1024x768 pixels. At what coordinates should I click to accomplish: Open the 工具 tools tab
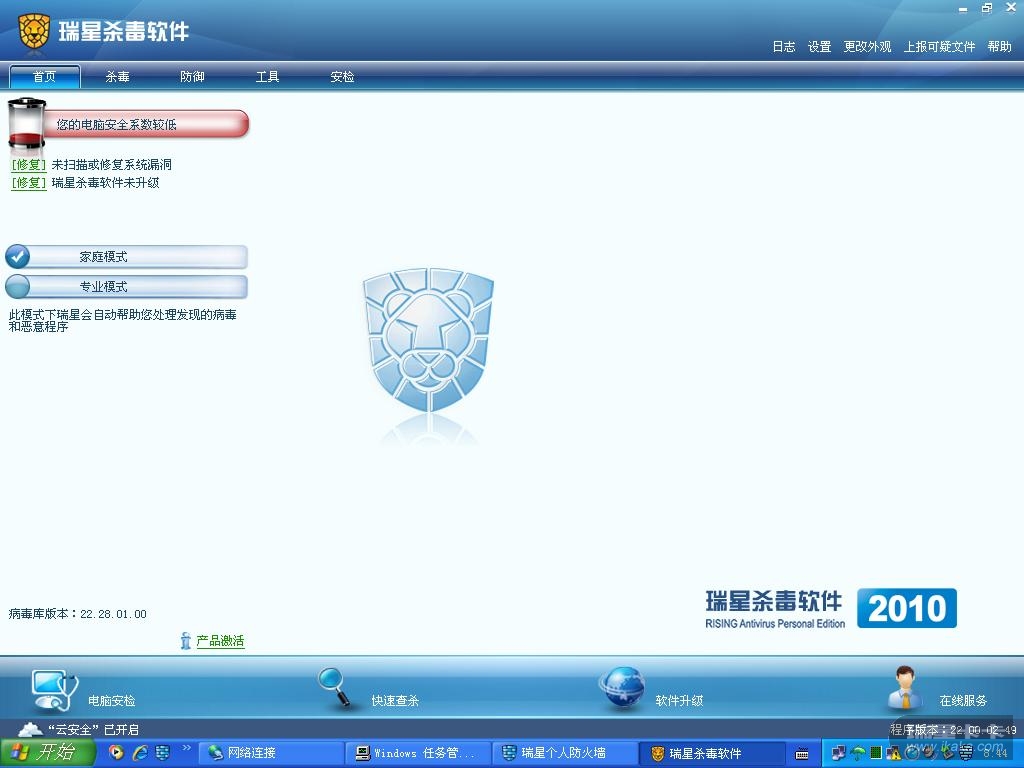pos(267,76)
